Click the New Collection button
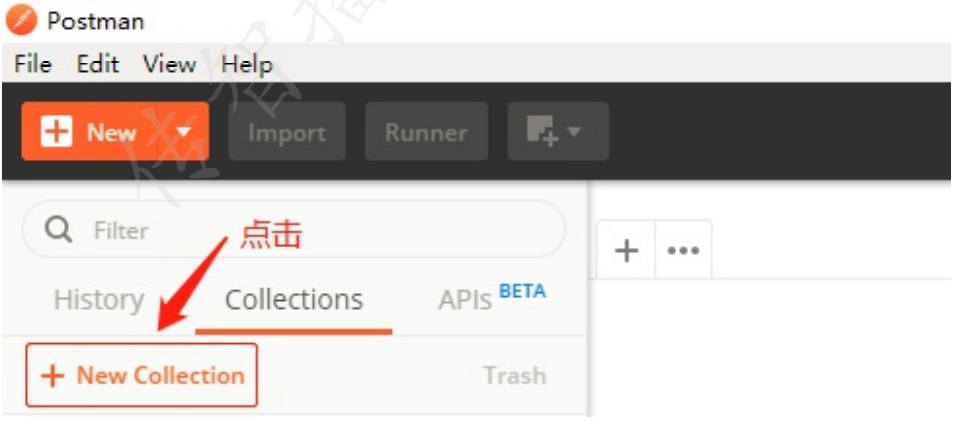Viewport: 957px width, 421px height. 142,375
